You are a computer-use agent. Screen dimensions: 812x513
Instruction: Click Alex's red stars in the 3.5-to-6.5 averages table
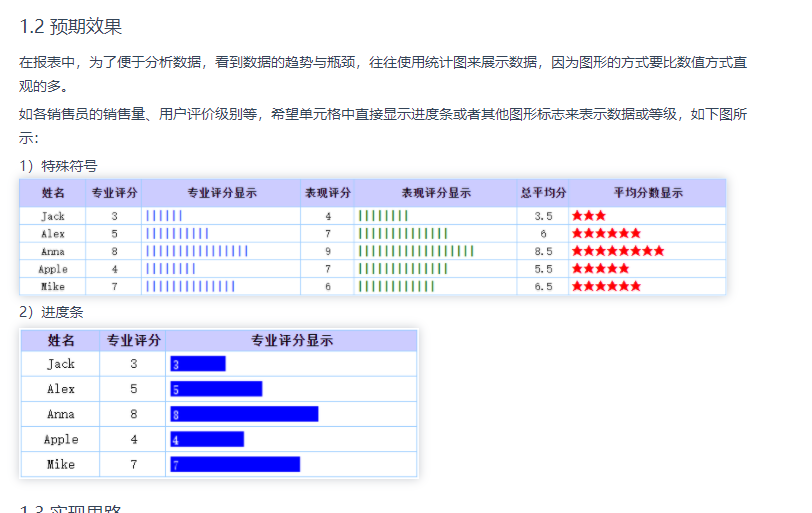(x=606, y=233)
